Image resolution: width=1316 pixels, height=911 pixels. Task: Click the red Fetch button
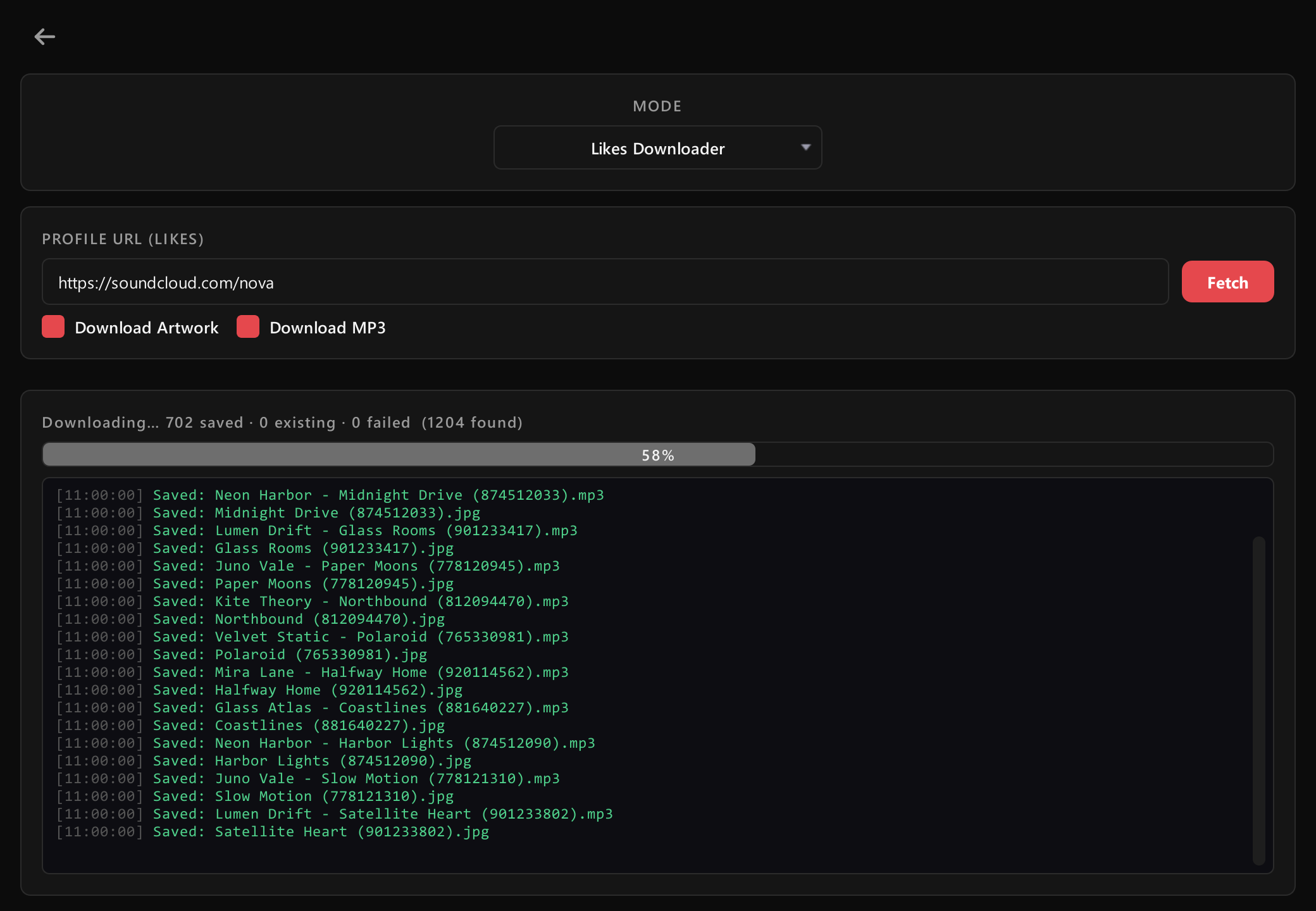click(x=1227, y=282)
